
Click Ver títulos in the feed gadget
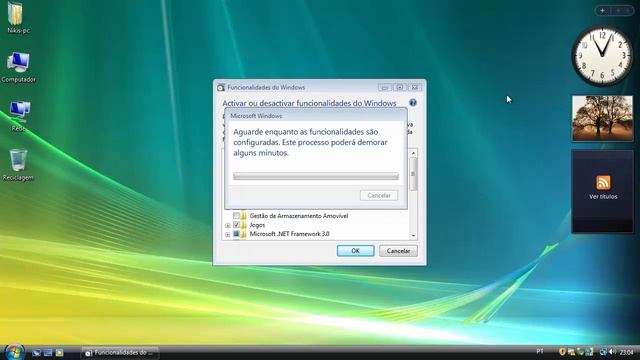click(x=603, y=197)
